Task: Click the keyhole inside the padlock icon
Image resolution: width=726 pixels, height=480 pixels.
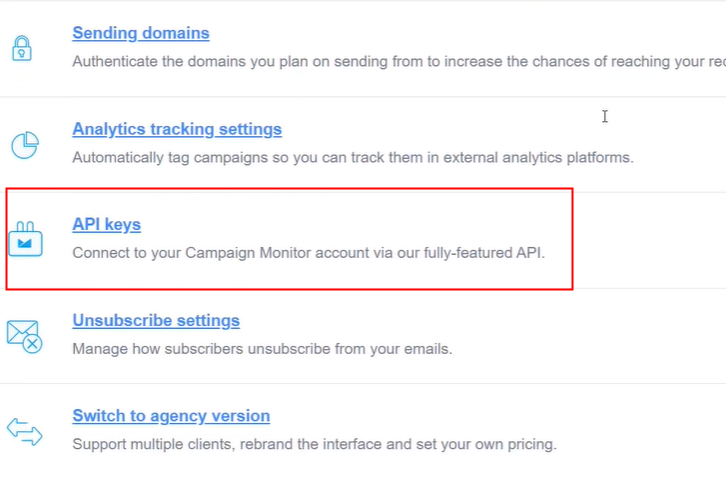Action: [22, 54]
